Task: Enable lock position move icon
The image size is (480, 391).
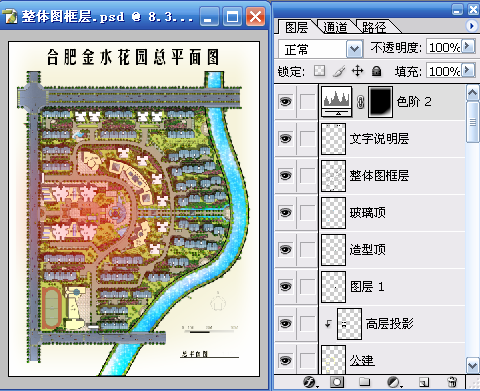Action: (x=357, y=71)
